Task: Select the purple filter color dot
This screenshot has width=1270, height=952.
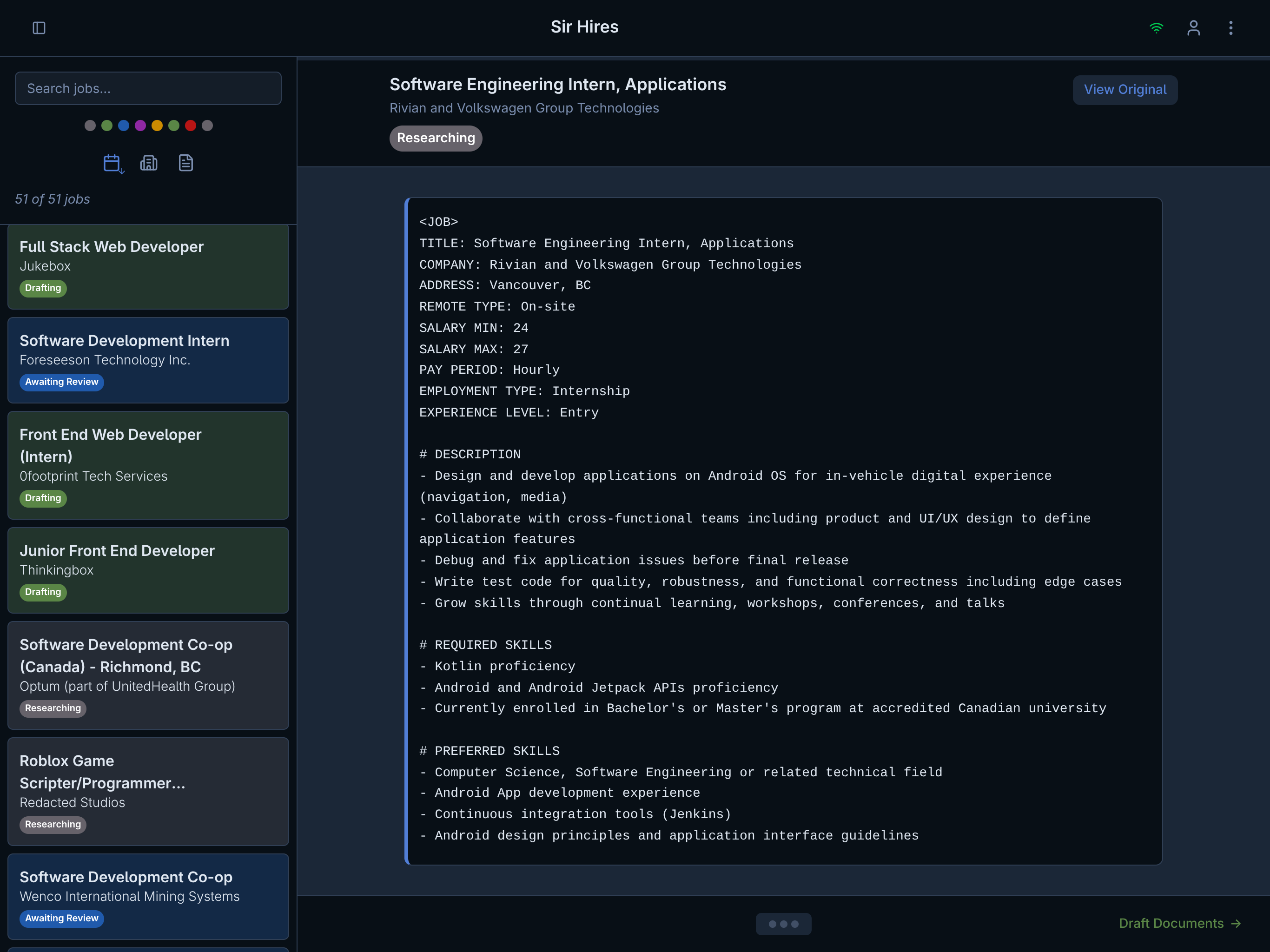Action: point(140,125)
